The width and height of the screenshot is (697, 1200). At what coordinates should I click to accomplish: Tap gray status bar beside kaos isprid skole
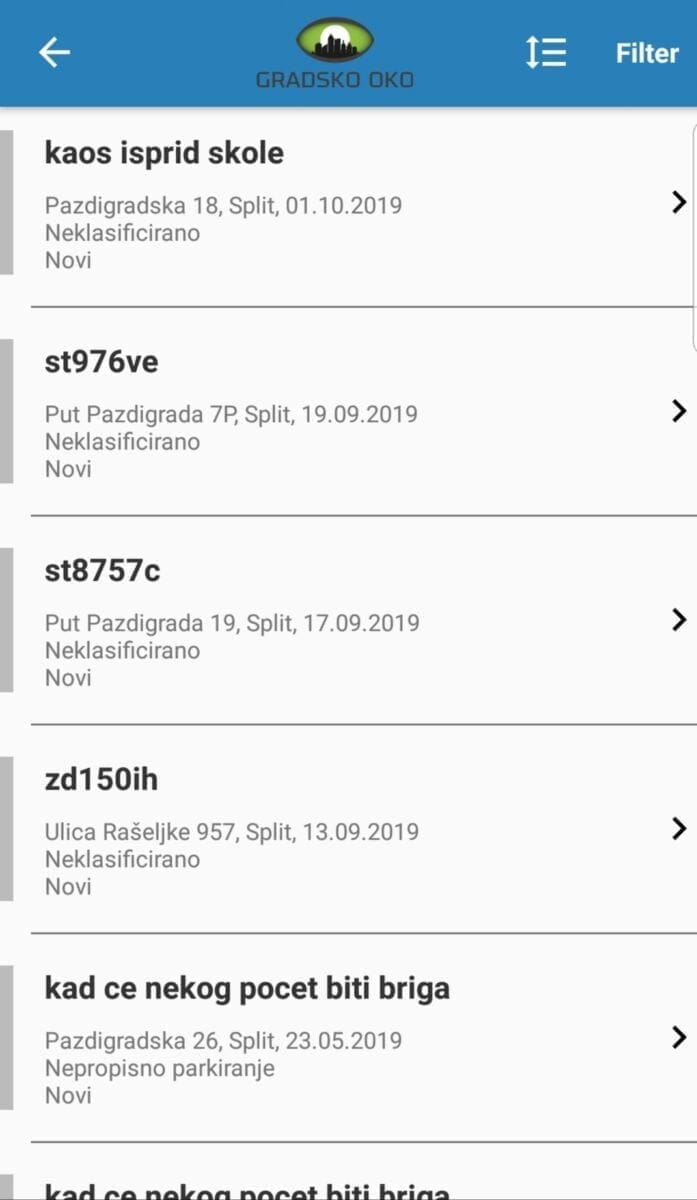click(x=6, y=202)
